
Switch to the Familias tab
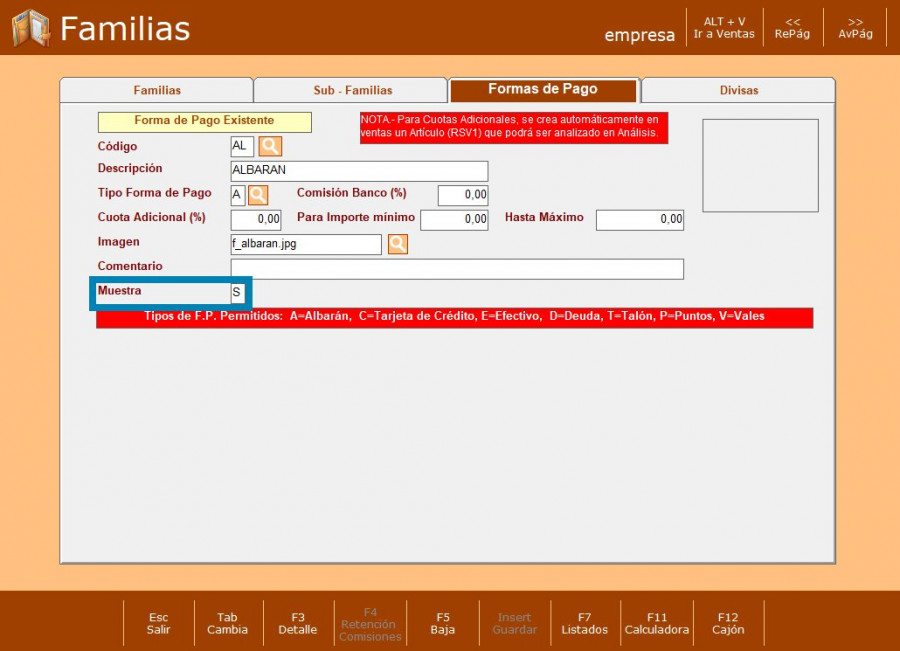pyautogui.click(x=157, y=91)
